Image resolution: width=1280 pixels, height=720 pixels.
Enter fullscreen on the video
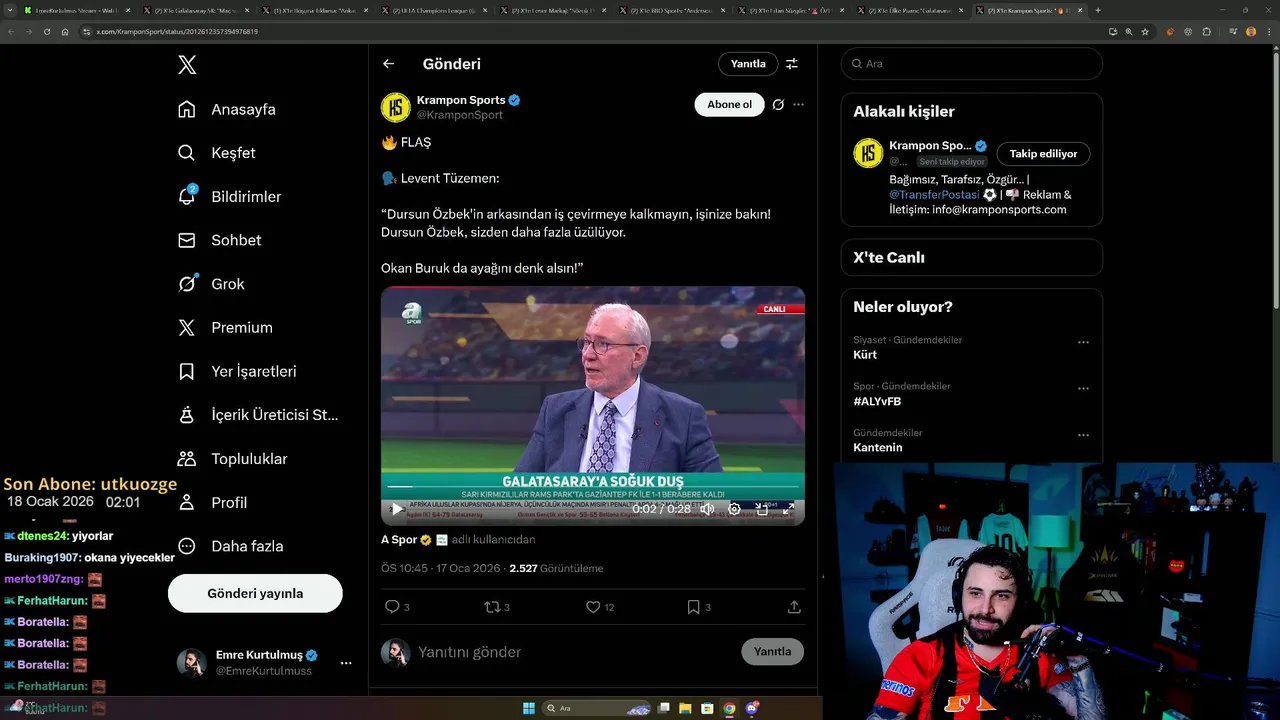788,509
